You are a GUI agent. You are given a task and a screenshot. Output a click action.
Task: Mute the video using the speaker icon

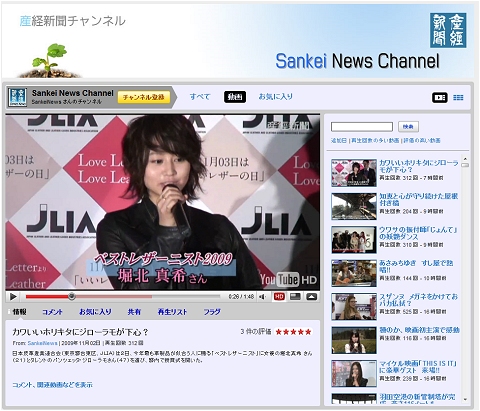(263, 297)
